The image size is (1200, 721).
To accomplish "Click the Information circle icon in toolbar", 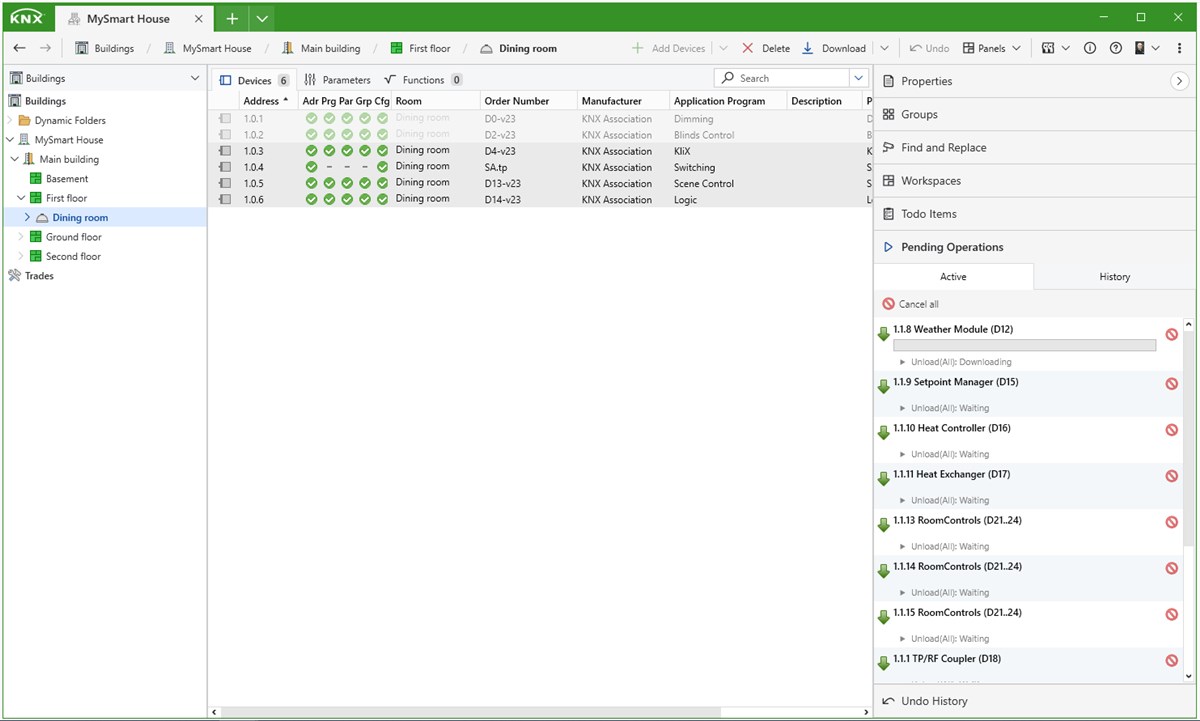I will pyautogui.click(x=1090, y=48).
